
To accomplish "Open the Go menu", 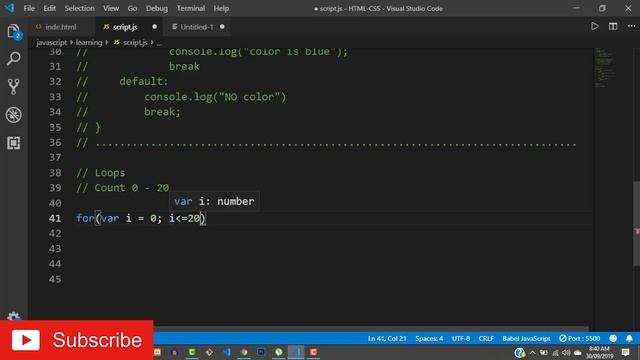I will 132,8.
